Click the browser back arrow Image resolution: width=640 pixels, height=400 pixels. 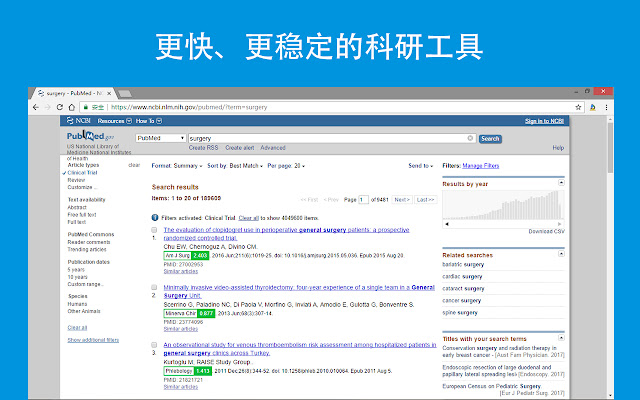(x=36, y=107)
